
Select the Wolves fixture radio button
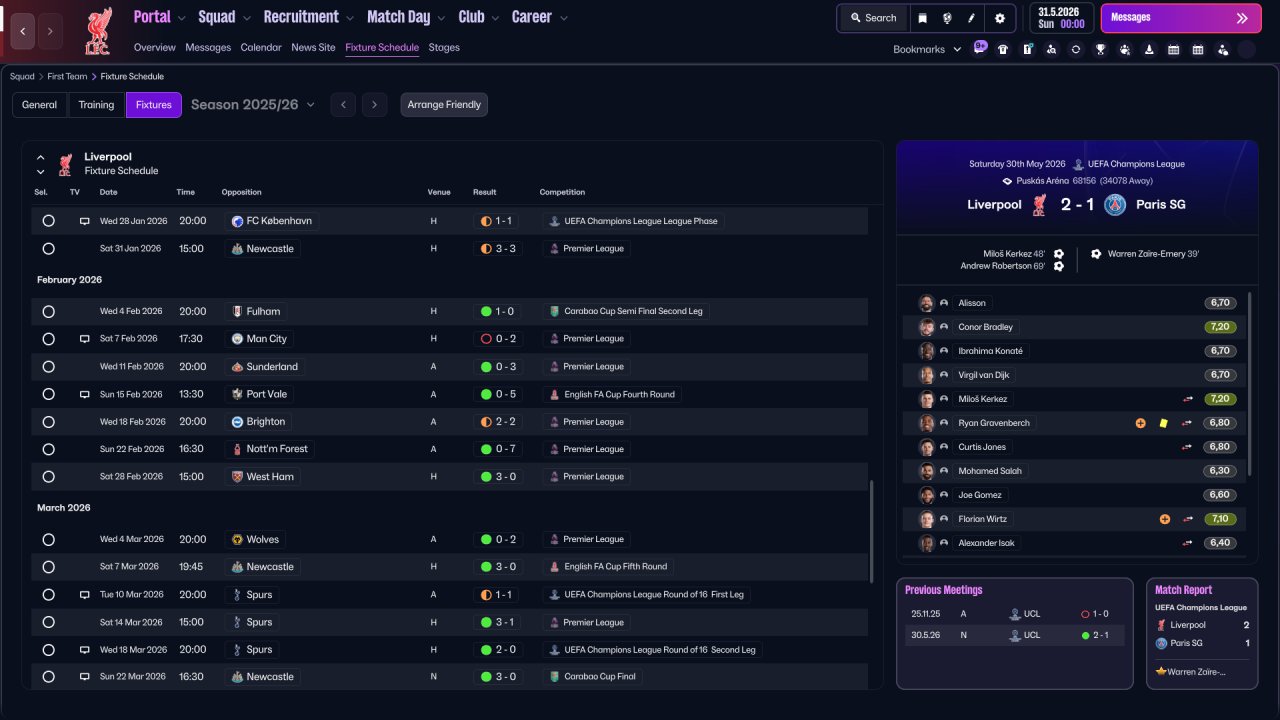tap(48, 539)
